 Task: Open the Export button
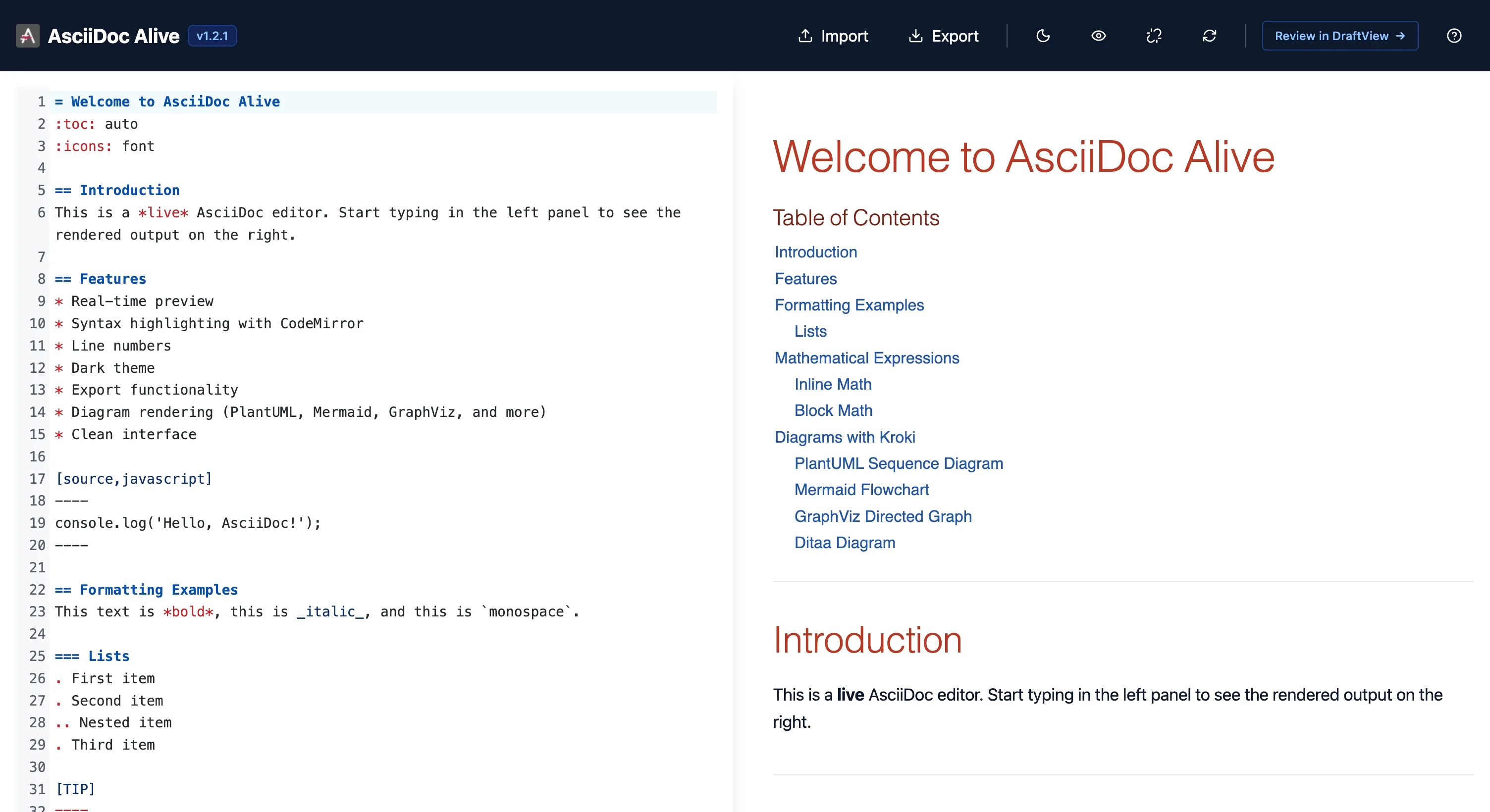tap(944, 36)
